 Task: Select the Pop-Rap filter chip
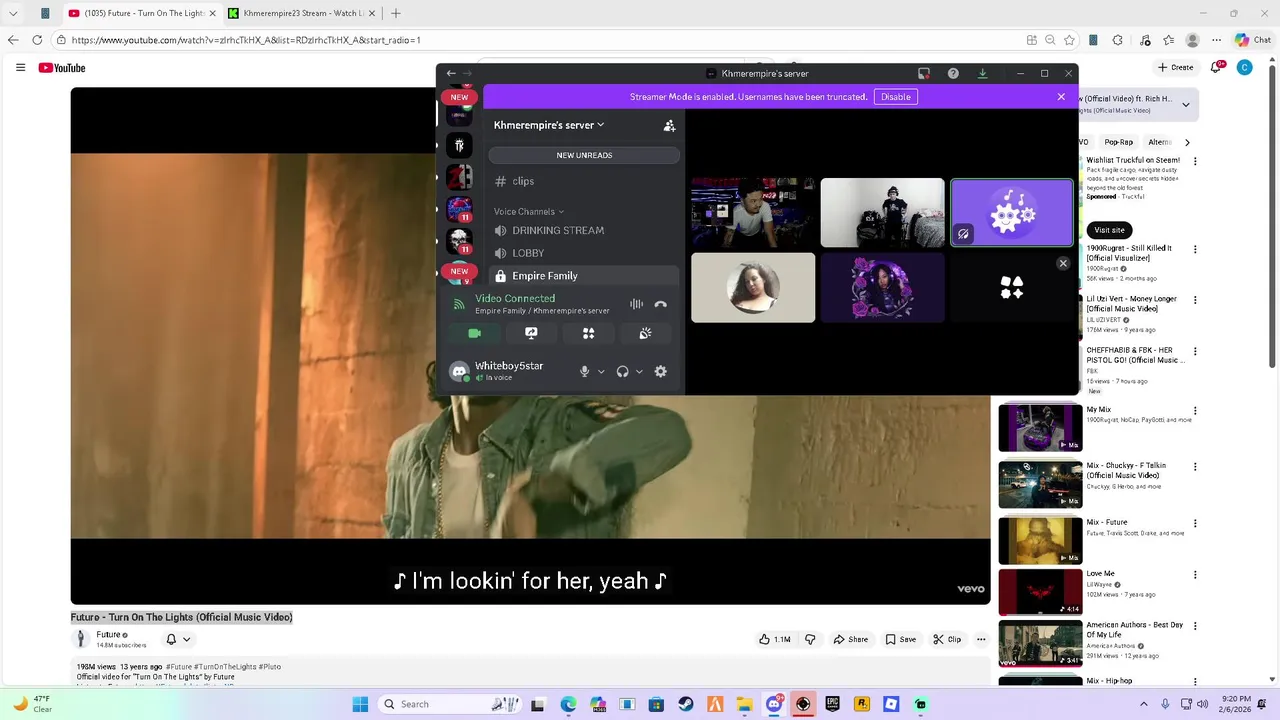[1119, 142]
